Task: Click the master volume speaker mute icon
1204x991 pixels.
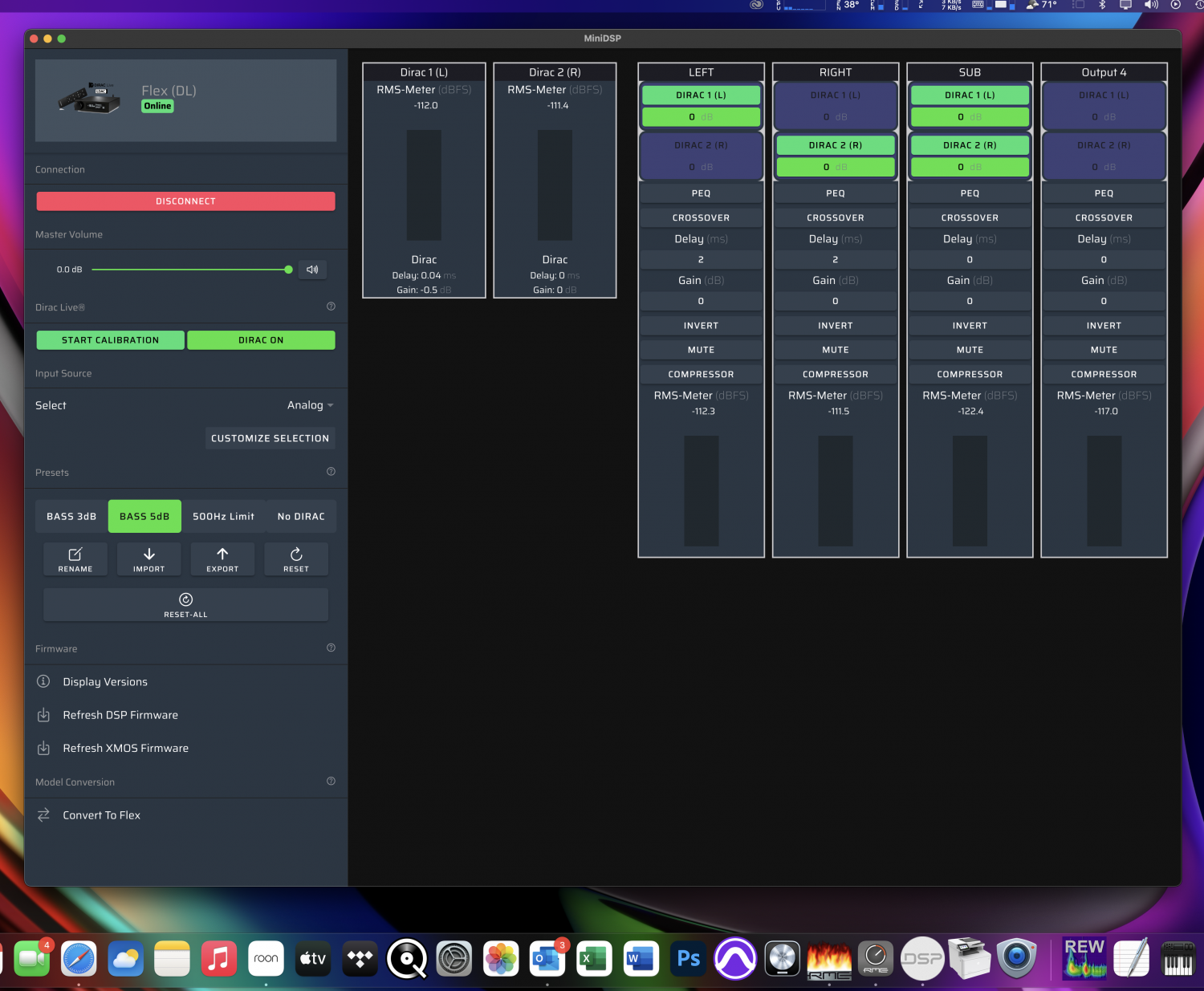Action: 312,270
